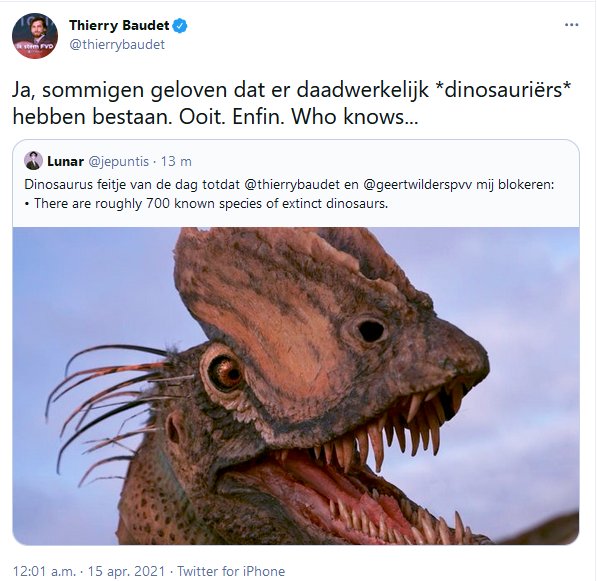
Task: Click the 15 apr. 2021 date
Action: [x=127, y=571]
